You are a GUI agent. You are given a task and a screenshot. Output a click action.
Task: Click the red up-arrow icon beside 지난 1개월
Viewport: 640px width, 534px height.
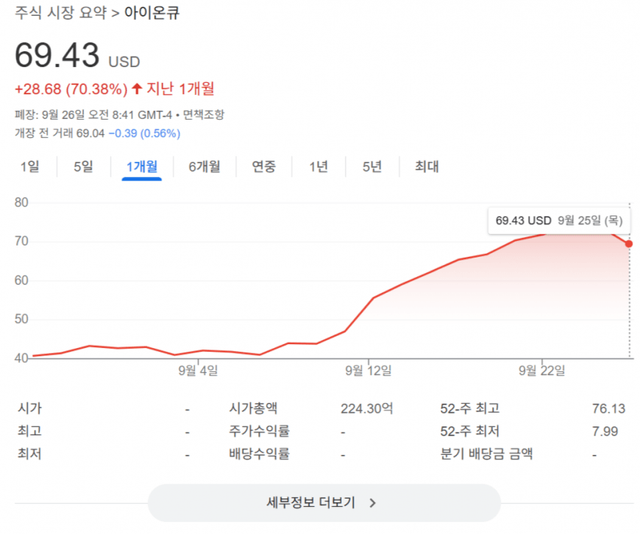click(137, 89)
